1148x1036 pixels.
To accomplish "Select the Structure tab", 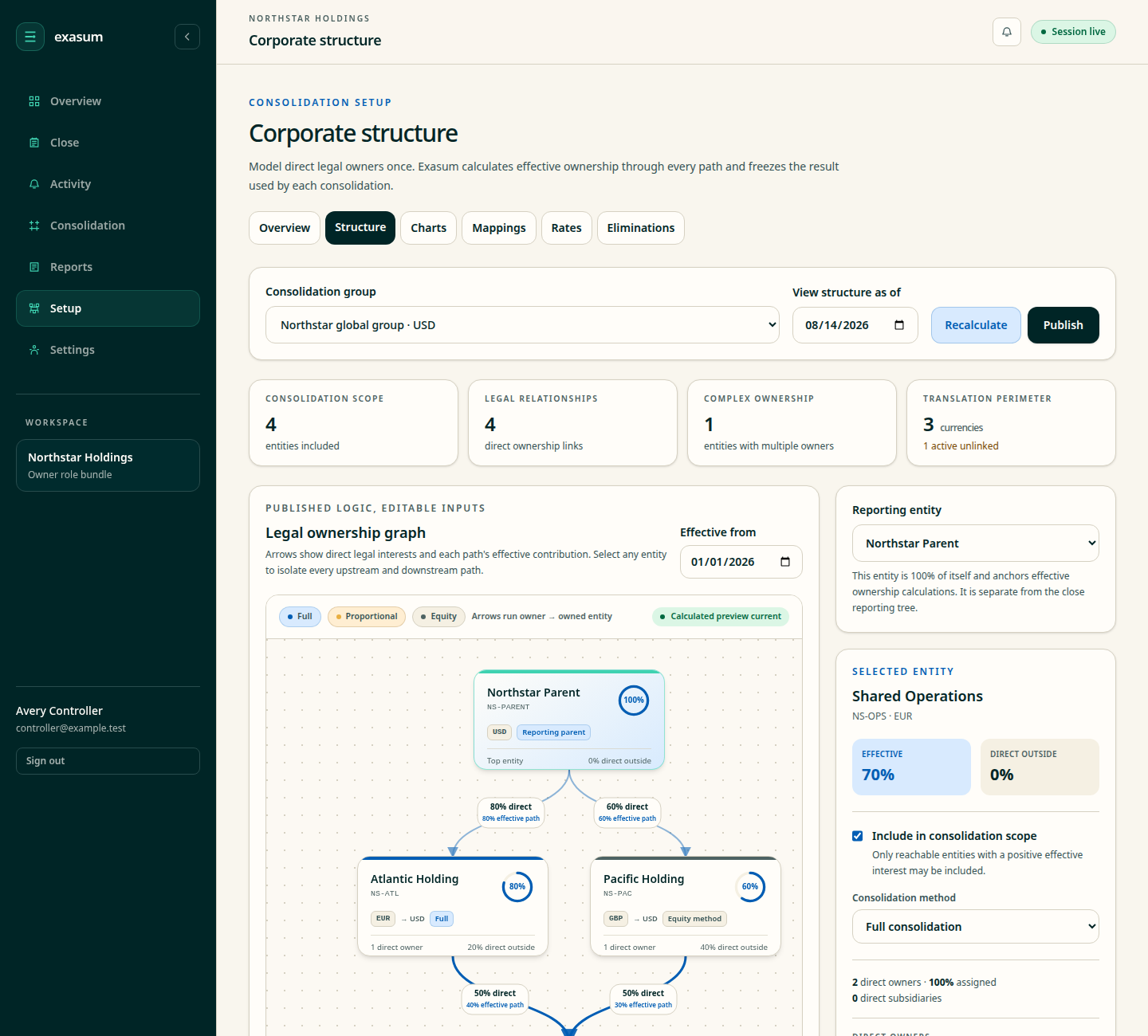I will pyautogui.click(x=360, y=228).
